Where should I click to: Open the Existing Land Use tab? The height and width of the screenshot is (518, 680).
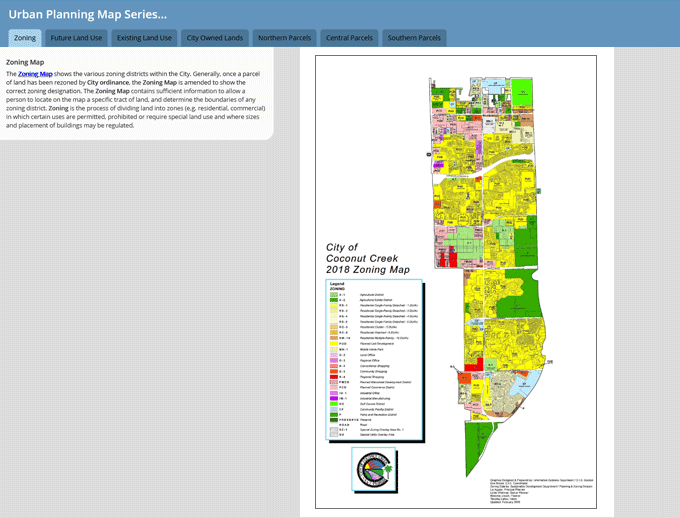tap(144, 38)
